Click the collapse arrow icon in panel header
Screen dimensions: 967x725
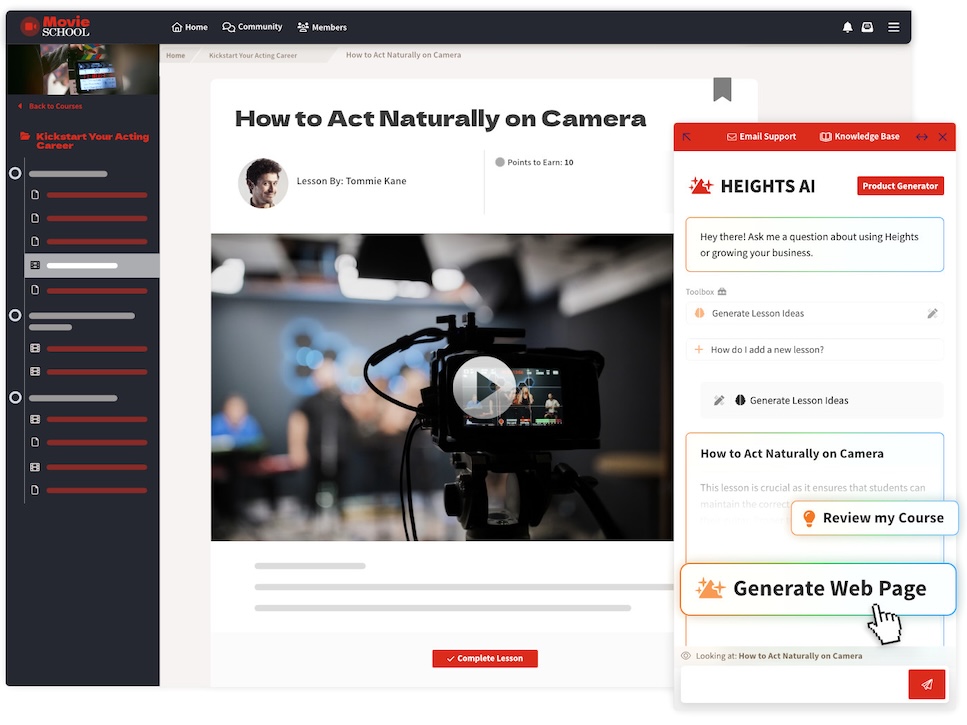click(x=687, y=137)
